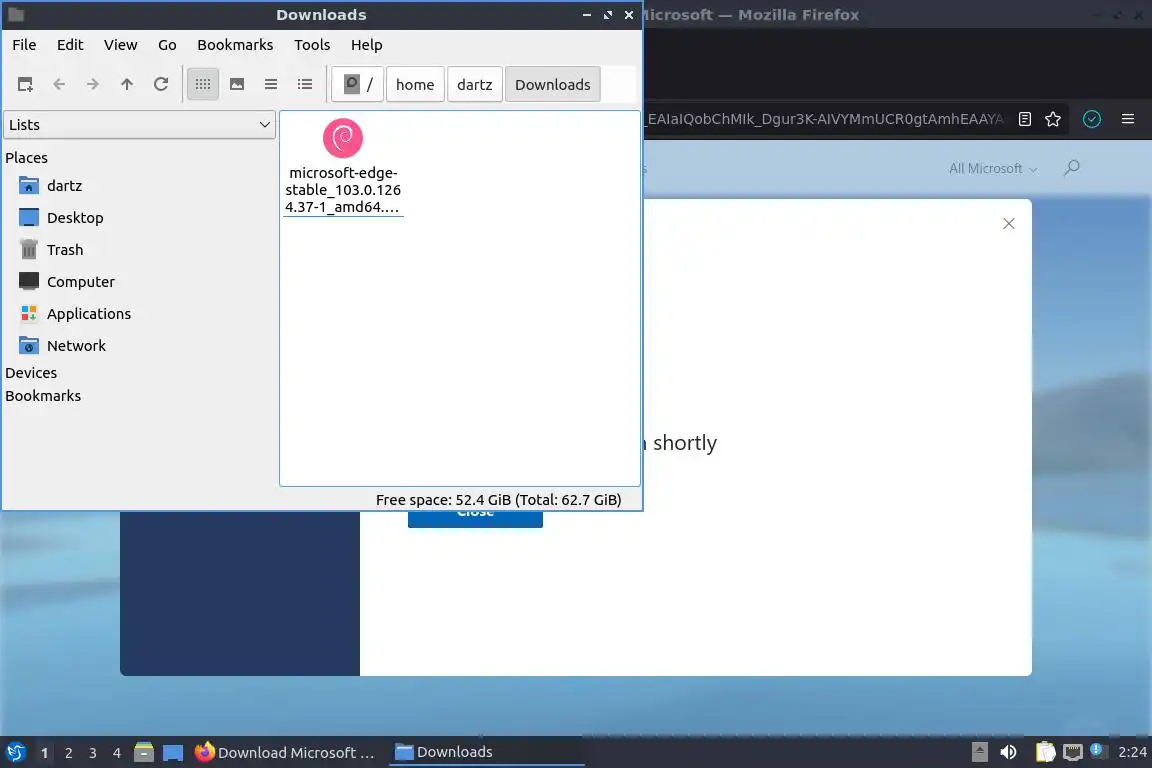Open the Go menu
Viewport: 1152px width, 768px height.
[167, 45]
